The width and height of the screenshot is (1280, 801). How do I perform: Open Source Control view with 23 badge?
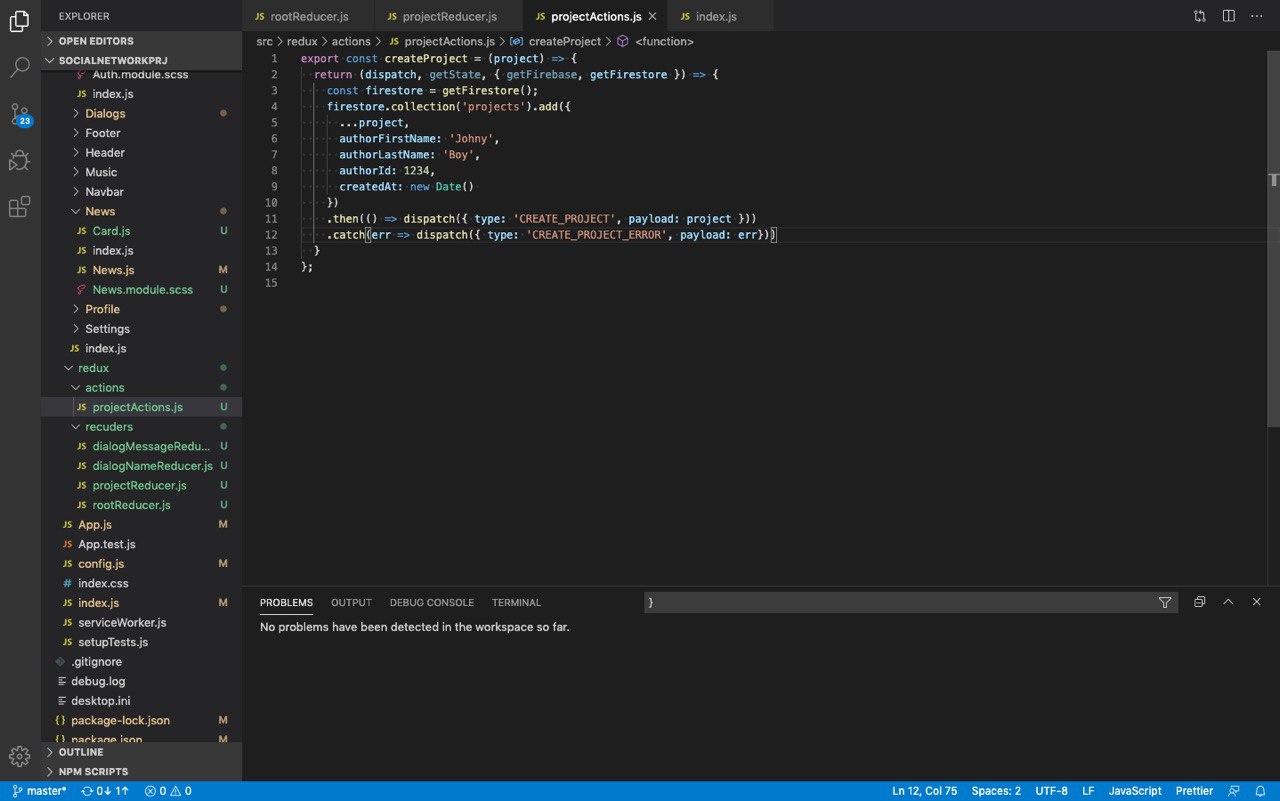pyautogui.click(x=20, y=114)
